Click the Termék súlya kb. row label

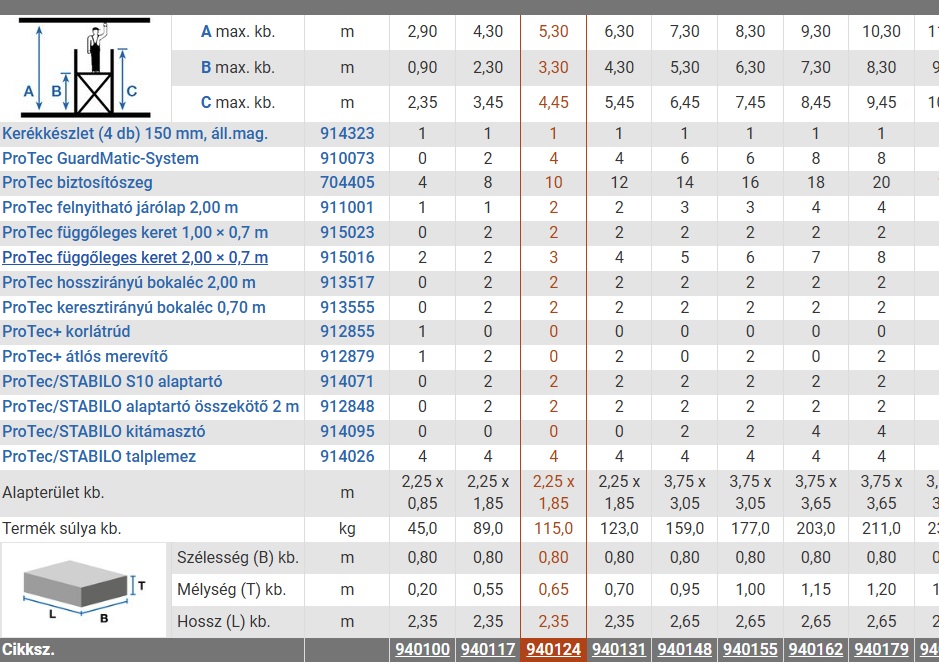tap(62, 528)
